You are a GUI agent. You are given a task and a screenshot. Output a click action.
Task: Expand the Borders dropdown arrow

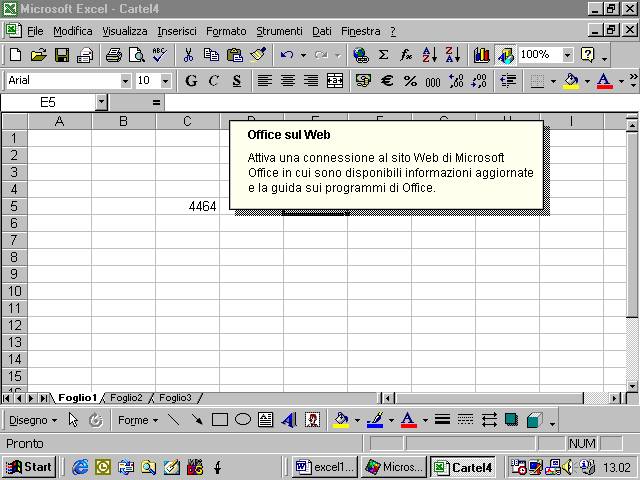(553, 81)
